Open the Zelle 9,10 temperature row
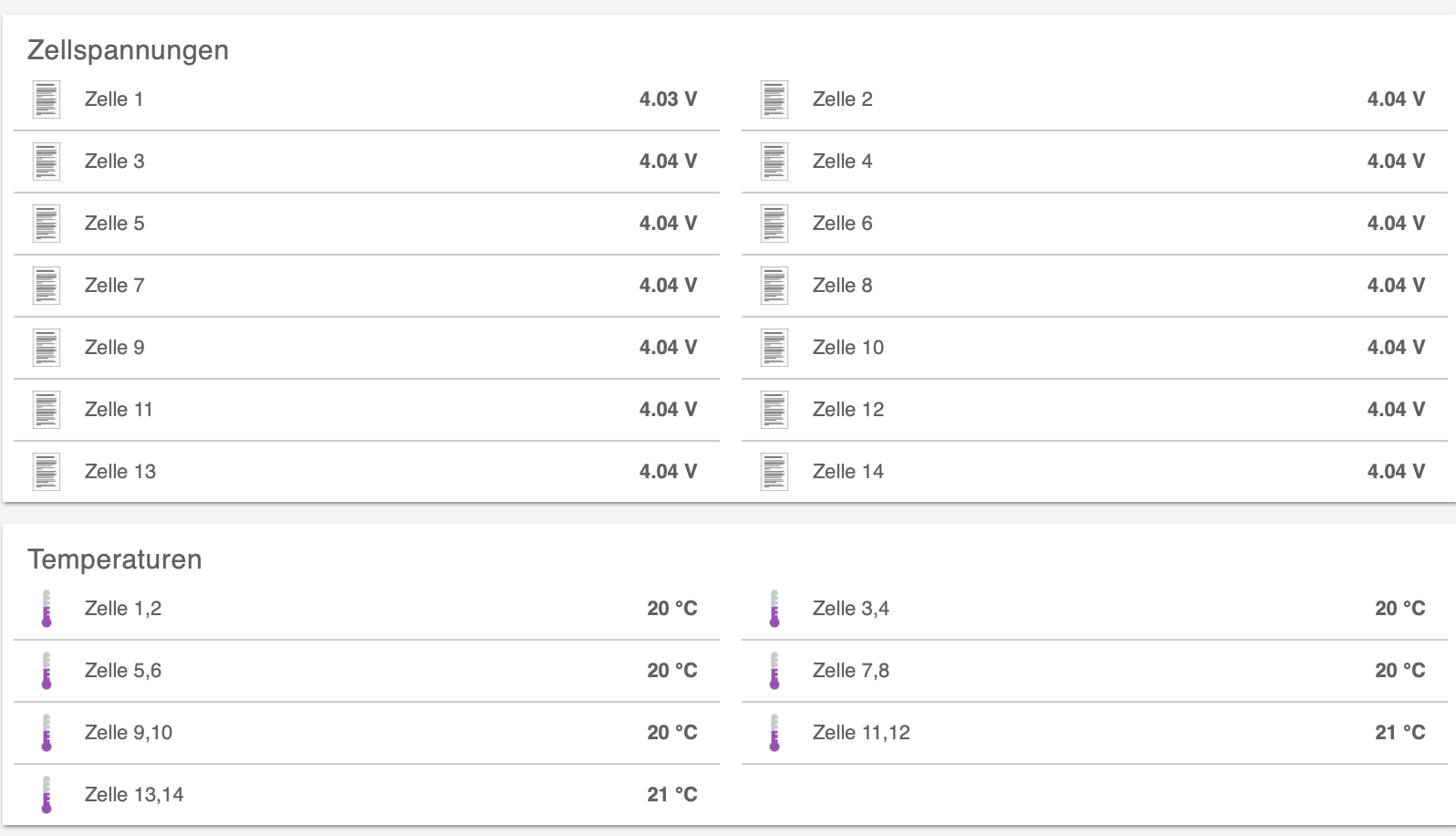Image resolution: width=1456 pixels, height=836 pixels. click(x=129, y=733)
